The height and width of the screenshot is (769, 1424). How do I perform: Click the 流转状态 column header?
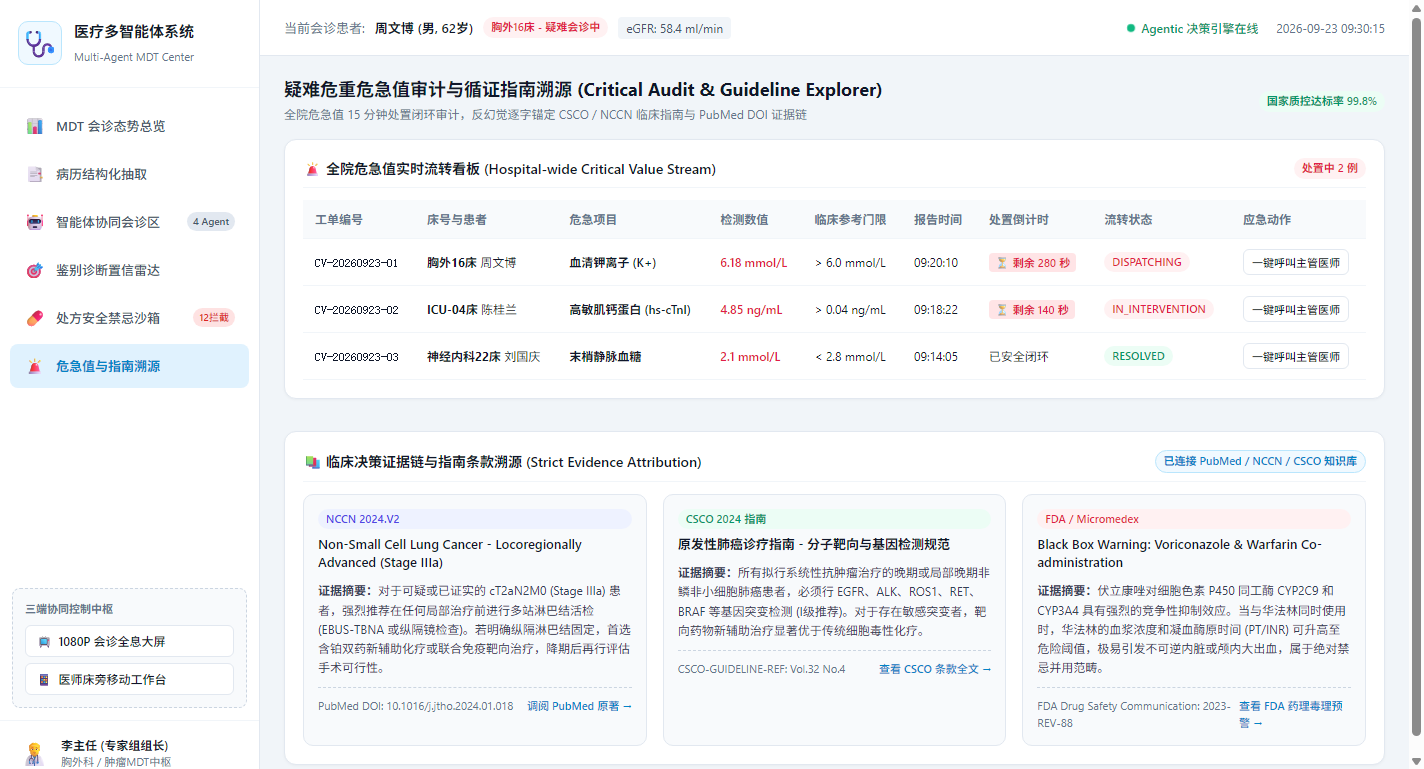1128,219
